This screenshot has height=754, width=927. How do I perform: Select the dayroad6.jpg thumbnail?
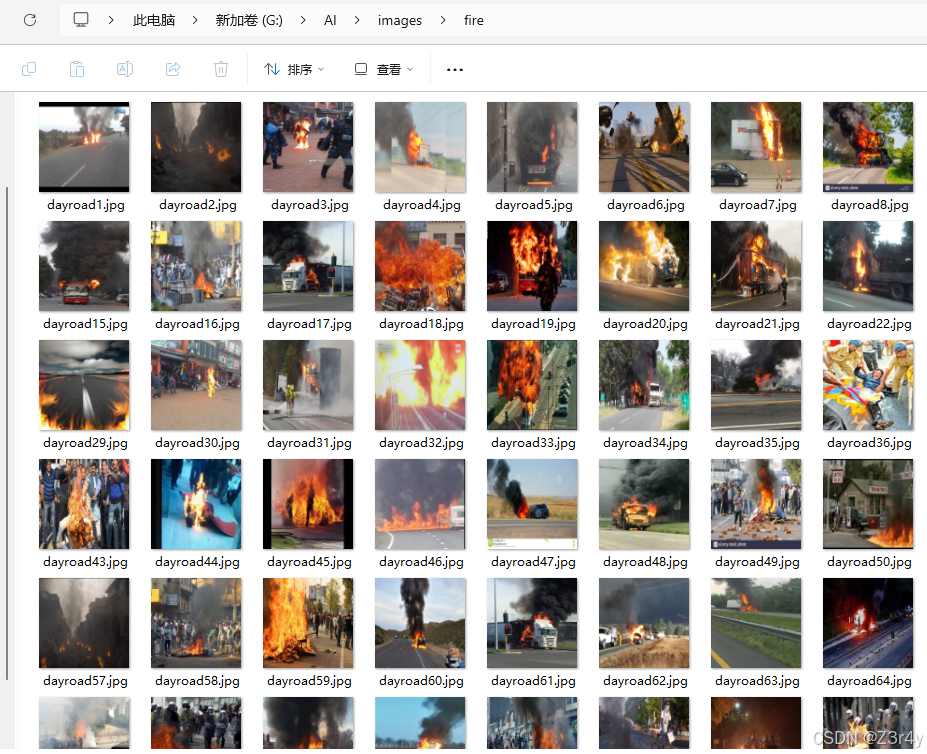click(x=644, y=147)
